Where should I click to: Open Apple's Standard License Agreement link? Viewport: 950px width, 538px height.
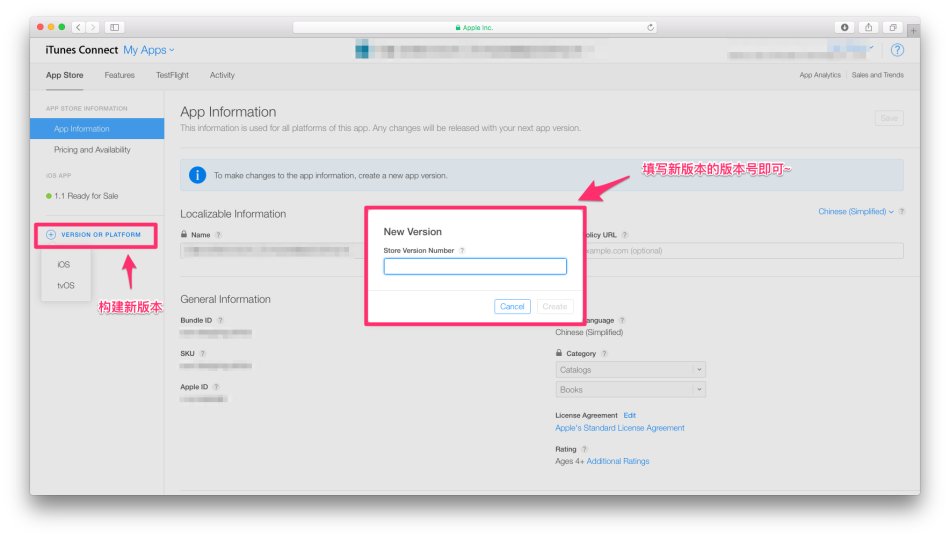620,428
